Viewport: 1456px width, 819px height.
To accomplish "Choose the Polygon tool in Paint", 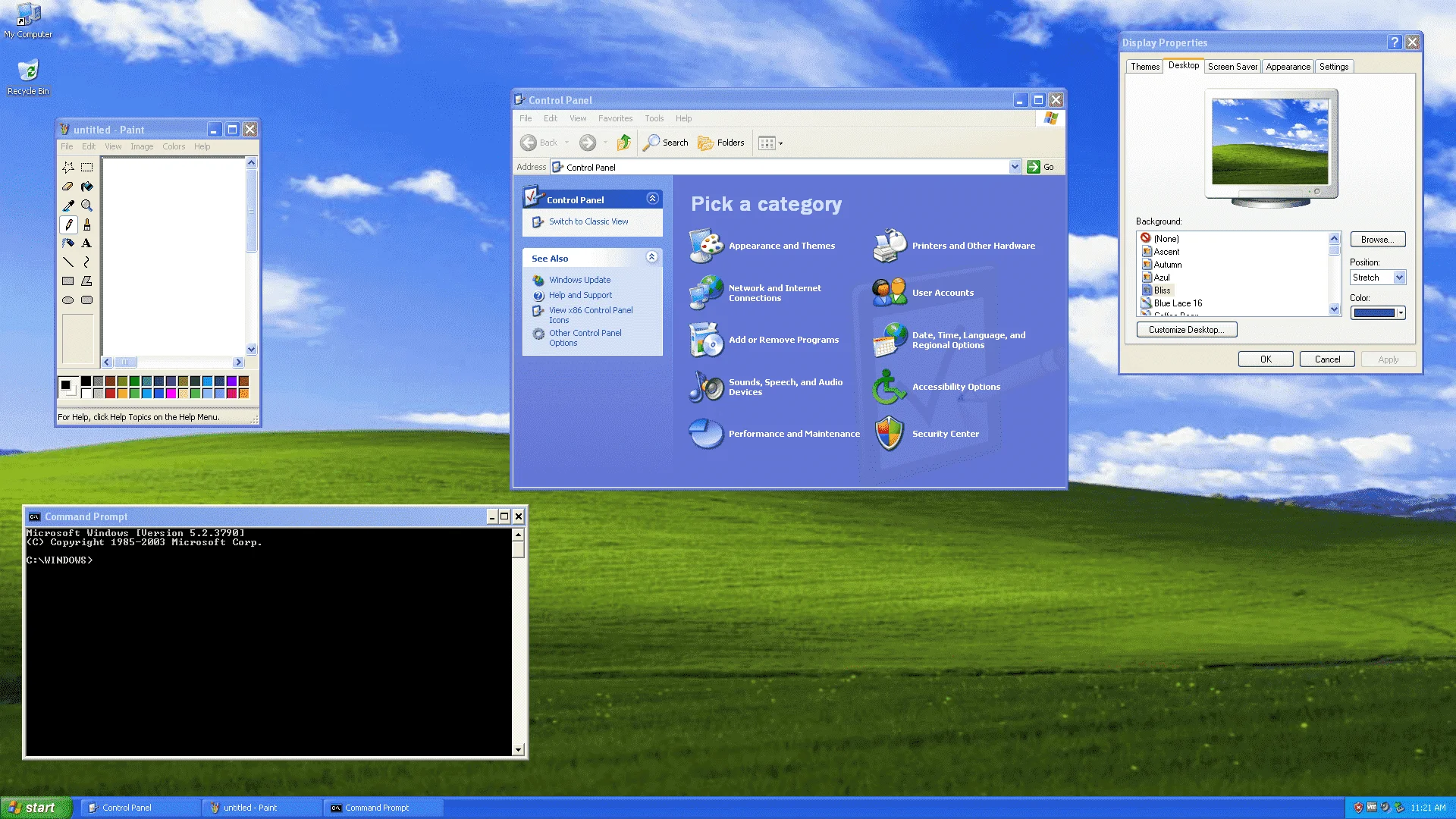I will click(x=87, y=281).
